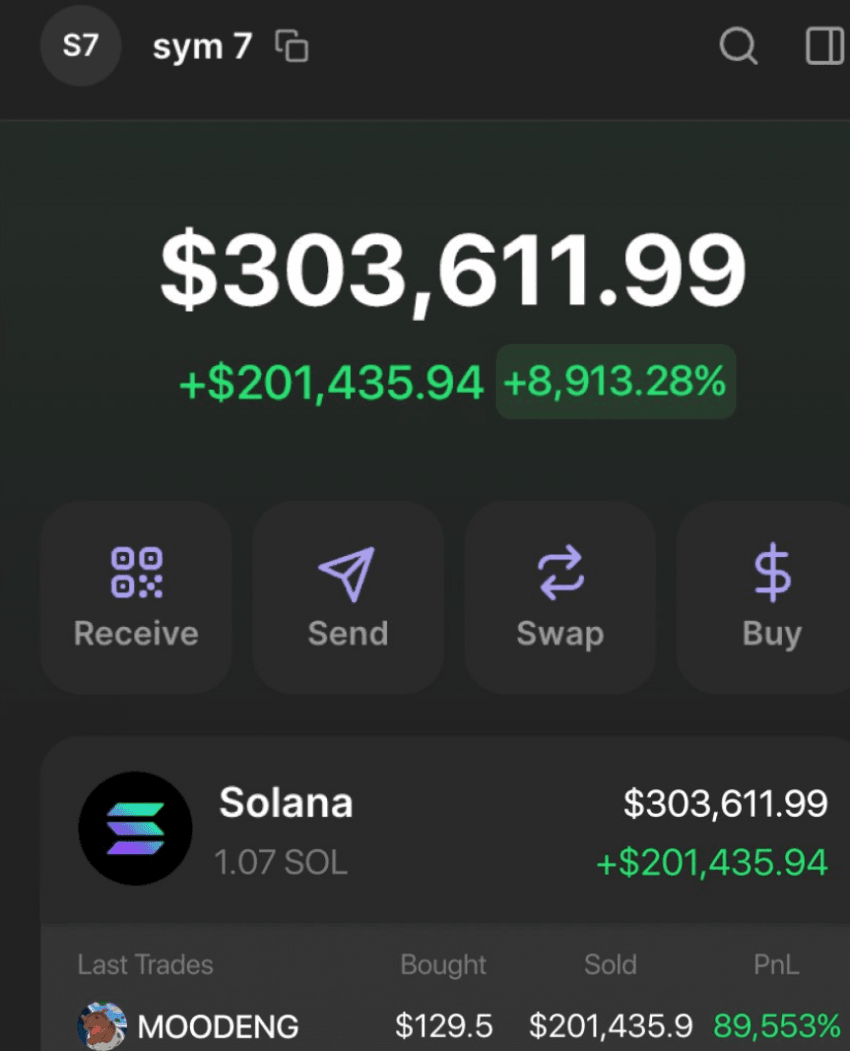Click the +$201,435.94 gain under the balance
The height and width of the screenshot is (1051, 850).
click(331, 383)
